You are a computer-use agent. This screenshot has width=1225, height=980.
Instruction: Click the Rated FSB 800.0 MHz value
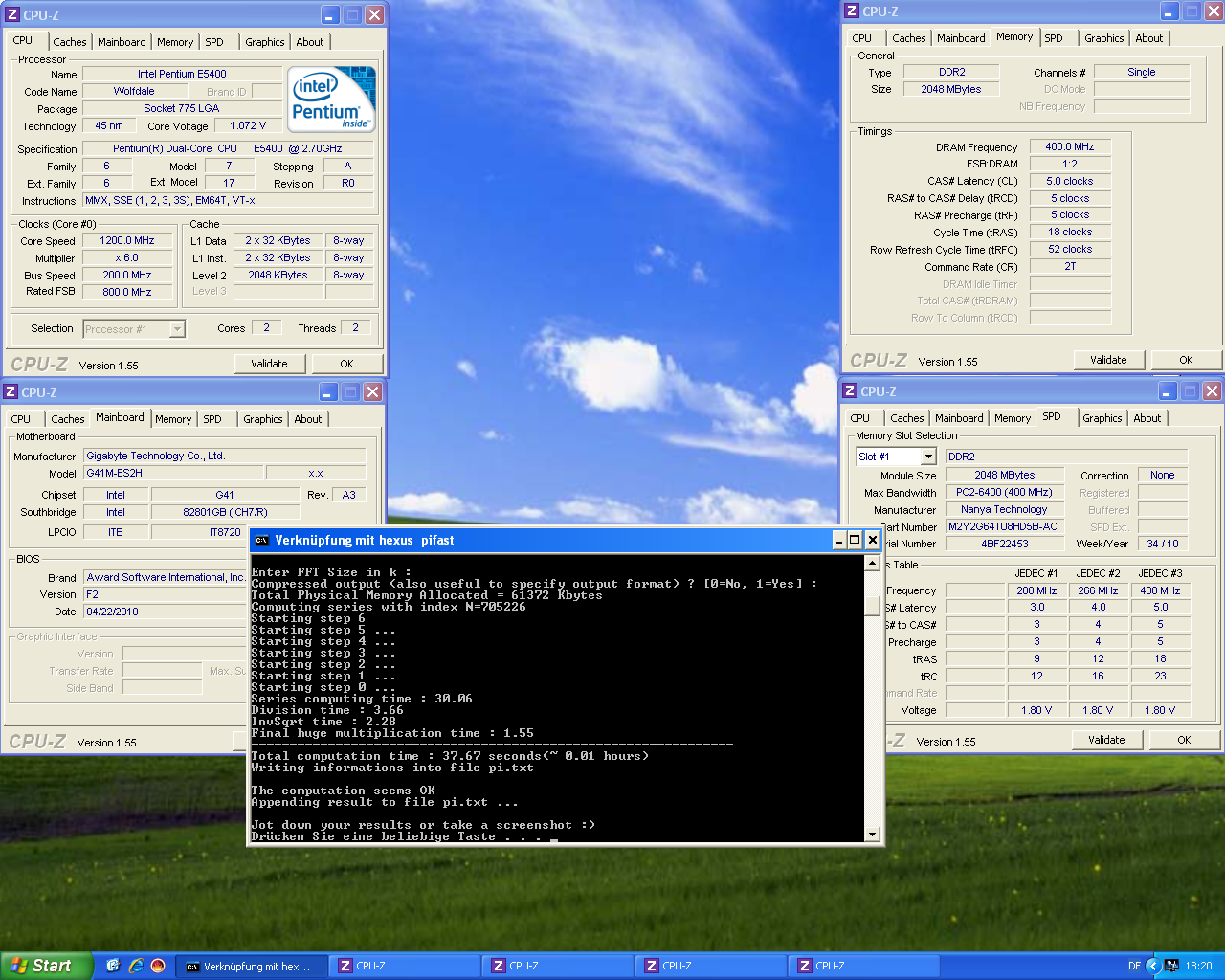[x=127, y=293]
